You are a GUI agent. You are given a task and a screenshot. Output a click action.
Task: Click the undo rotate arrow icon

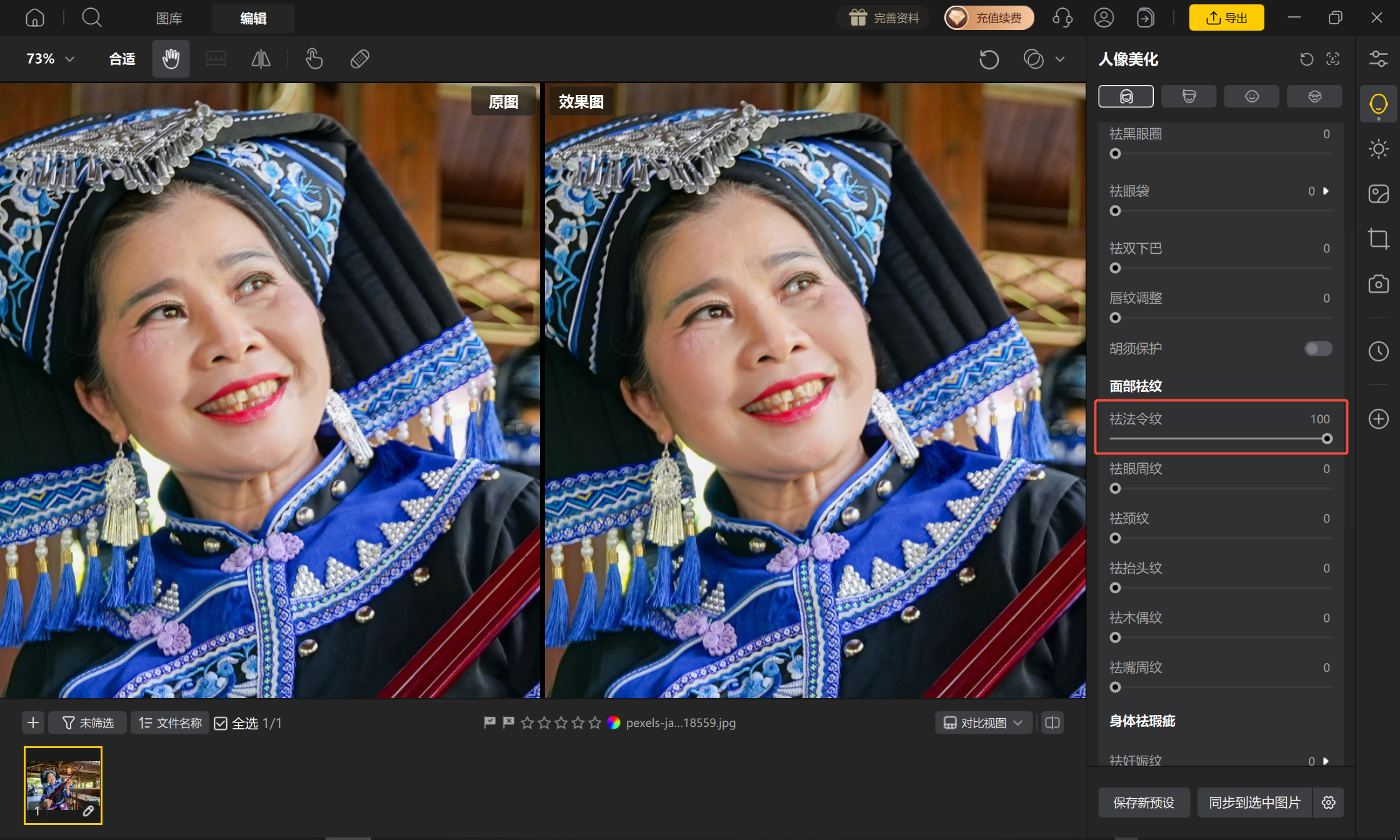[x=989, y=59]
